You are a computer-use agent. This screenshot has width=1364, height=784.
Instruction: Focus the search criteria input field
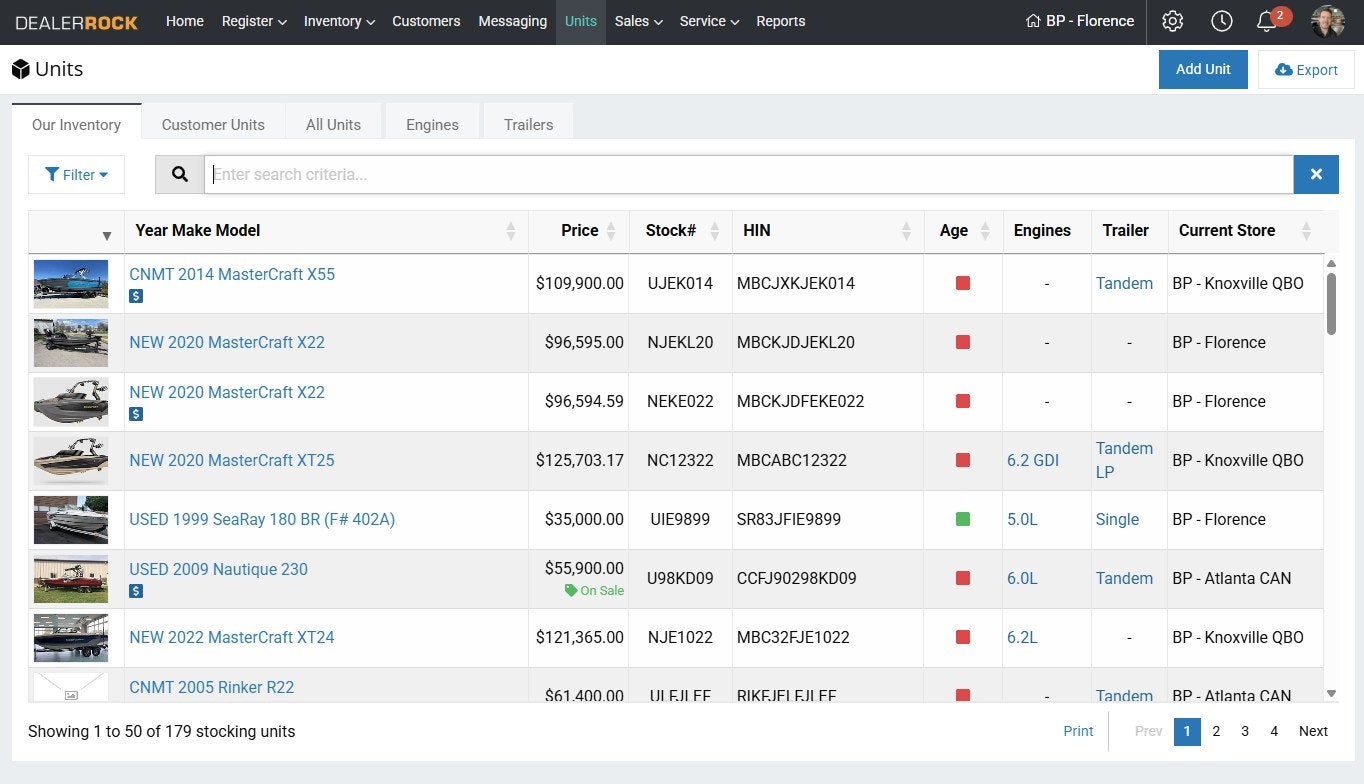pyautogui.click(x=749, y=174)
